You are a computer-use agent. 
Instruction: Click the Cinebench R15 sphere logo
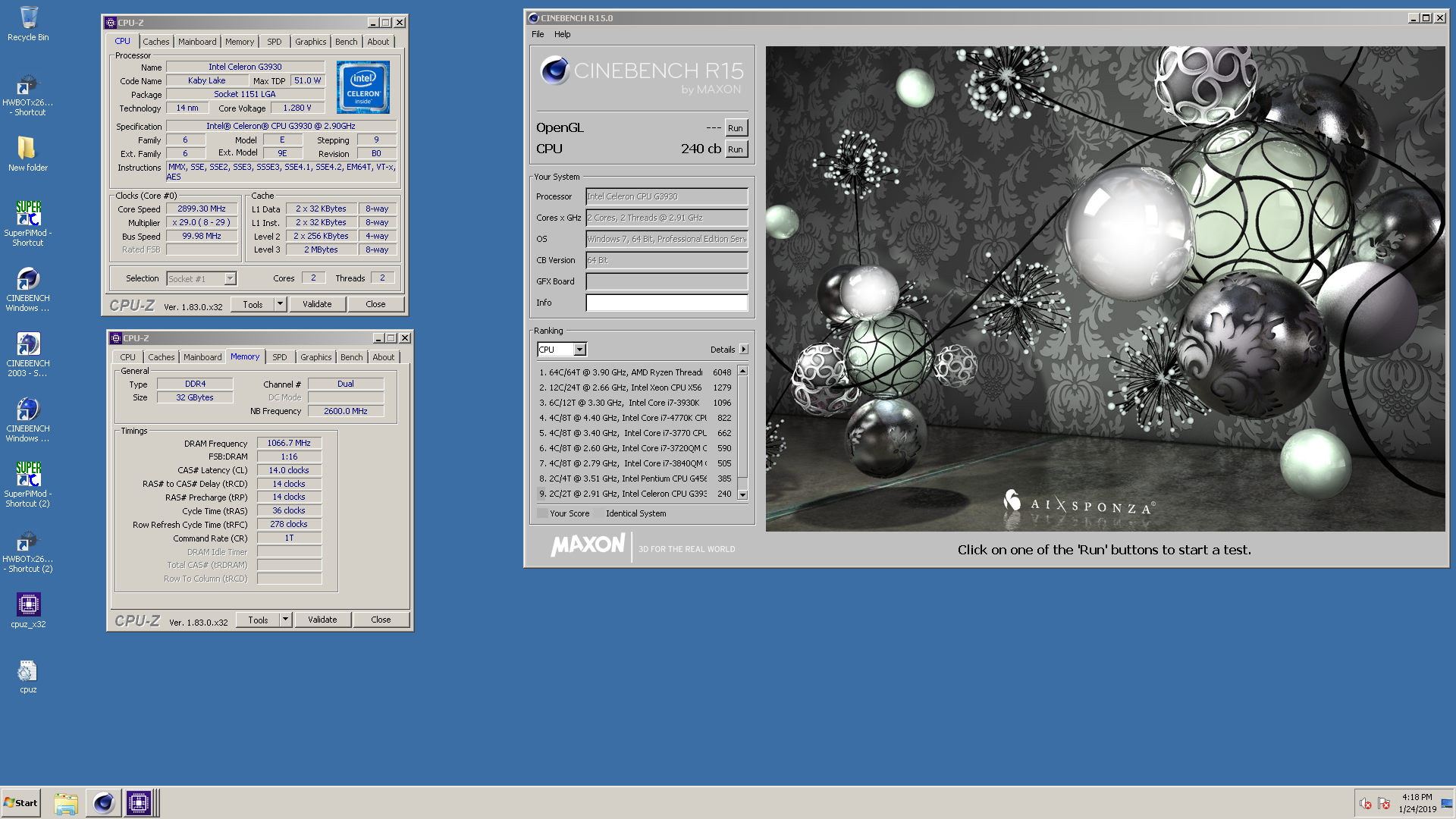555,71
